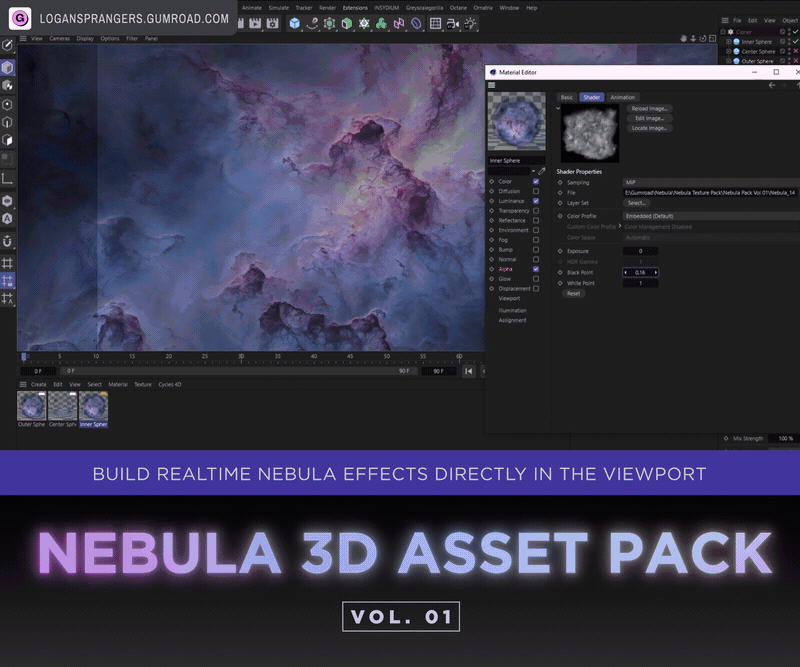Viewport: 800px width, 667px height.
Task: Open Material Manager Create menu
Action: pos(38,384)
